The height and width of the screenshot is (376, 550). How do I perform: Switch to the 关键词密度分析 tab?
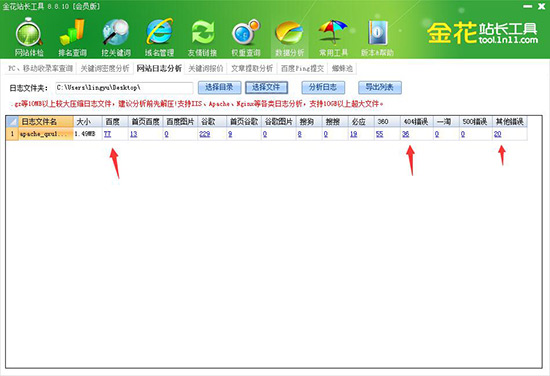105,68
